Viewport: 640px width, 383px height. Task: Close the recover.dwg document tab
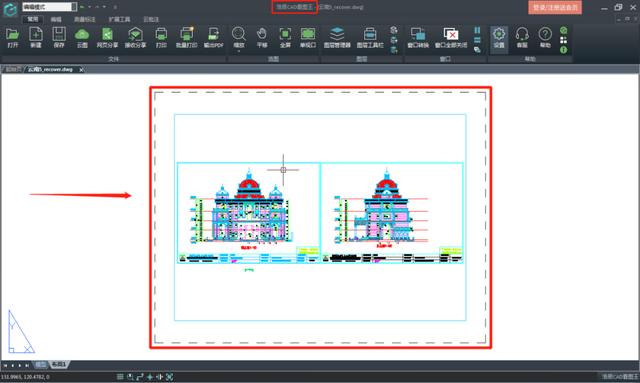pyautogui.click(x=81, y=70)
